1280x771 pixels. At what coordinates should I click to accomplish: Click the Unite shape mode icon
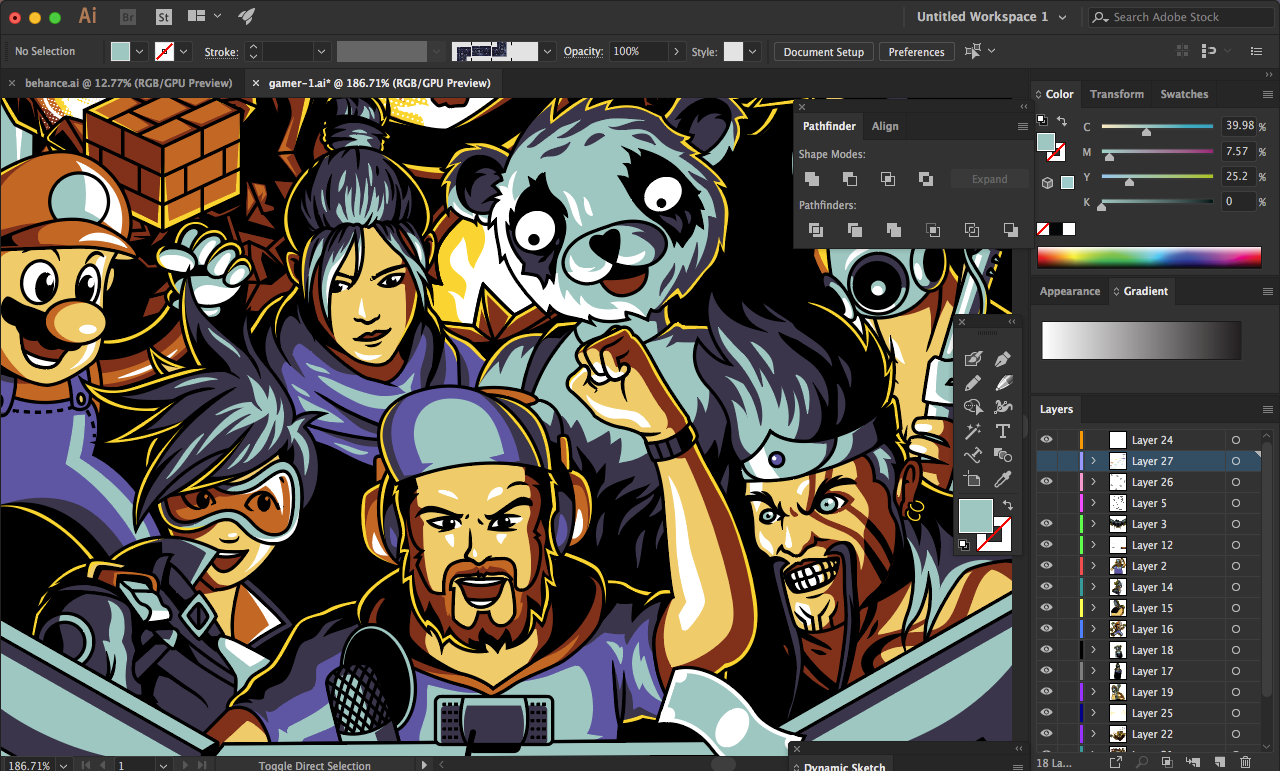coord(812,179)
